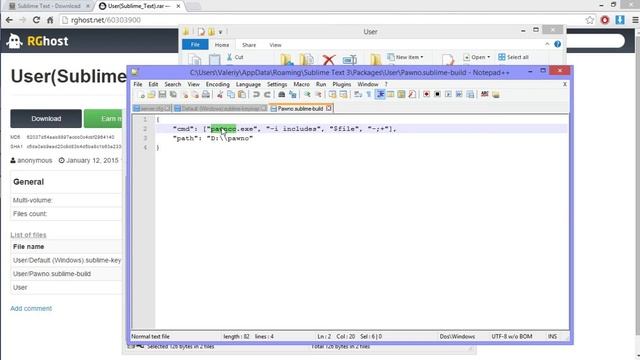This screenshot has width=640, height=360.
Task: Click the browser Reload button
Action: 36,20
